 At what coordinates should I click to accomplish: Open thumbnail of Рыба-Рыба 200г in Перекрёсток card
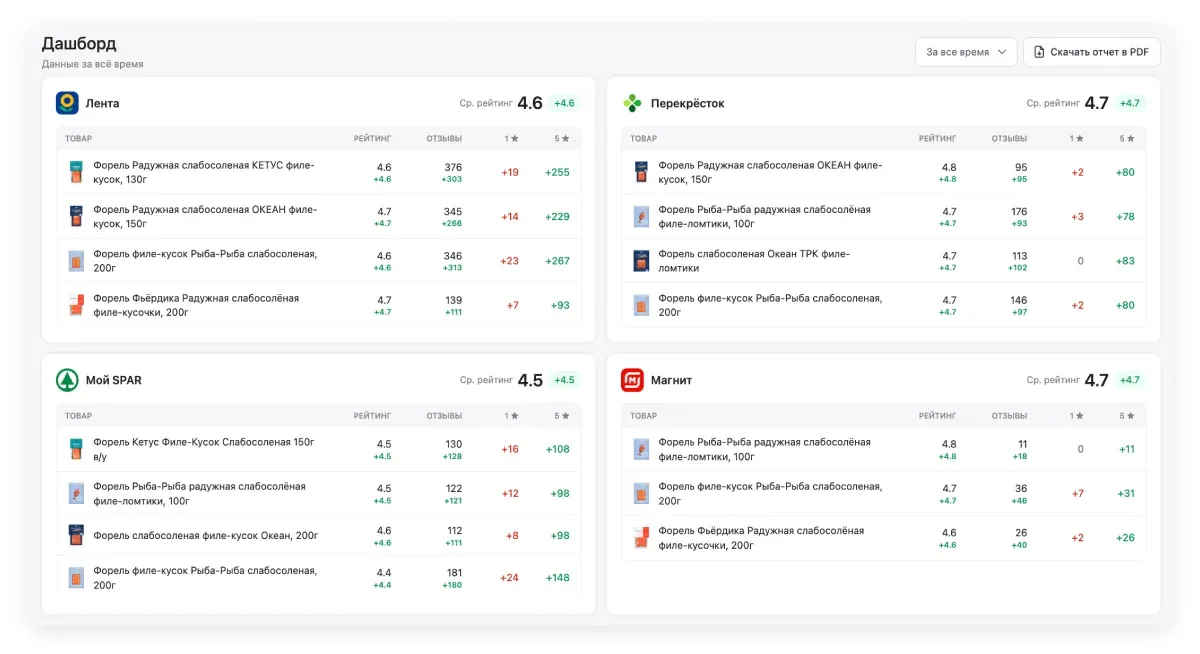tap(641, 305)
